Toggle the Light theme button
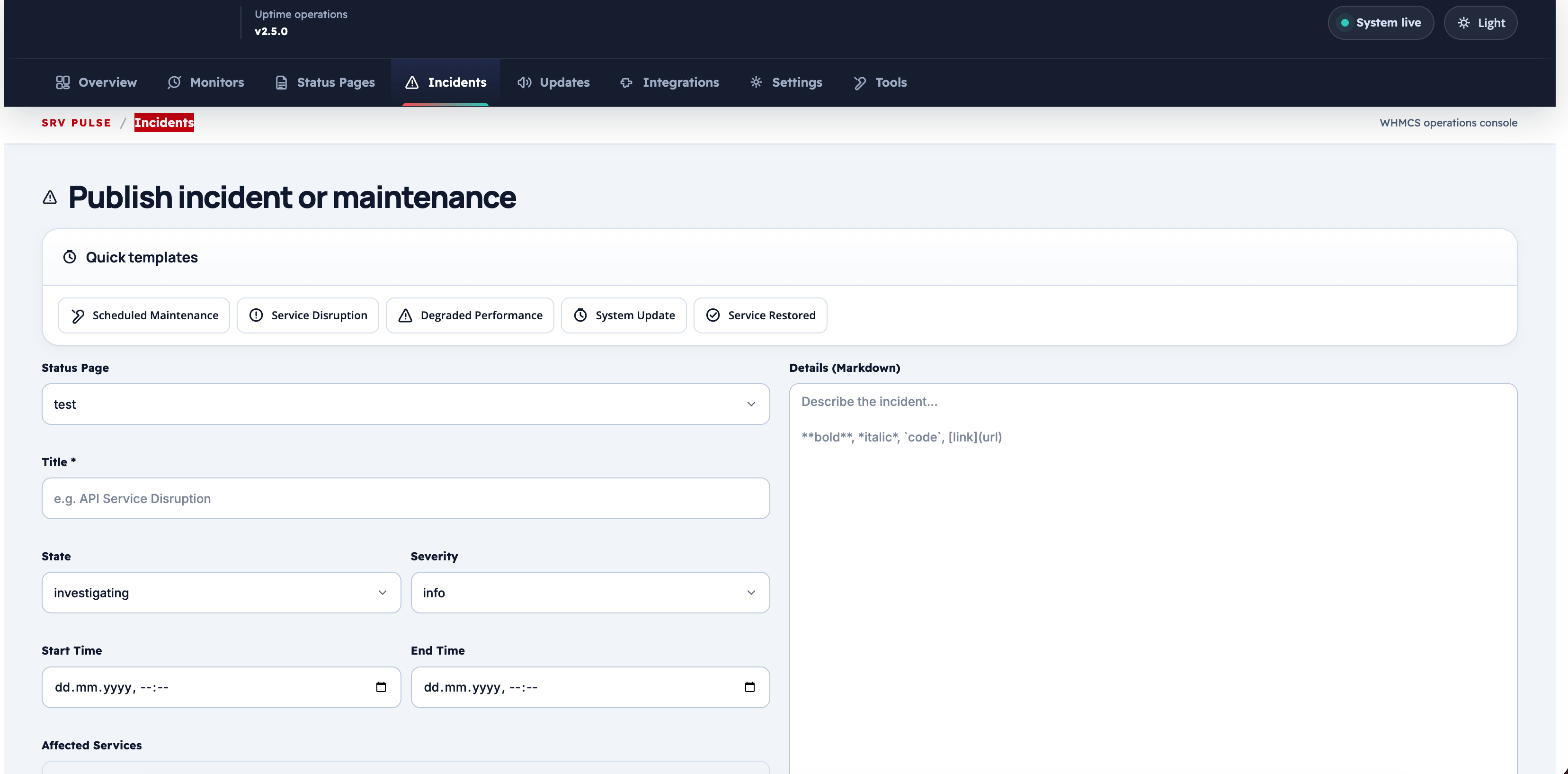This screenshot has width=1568, height=774. [x=1480, y=23]
